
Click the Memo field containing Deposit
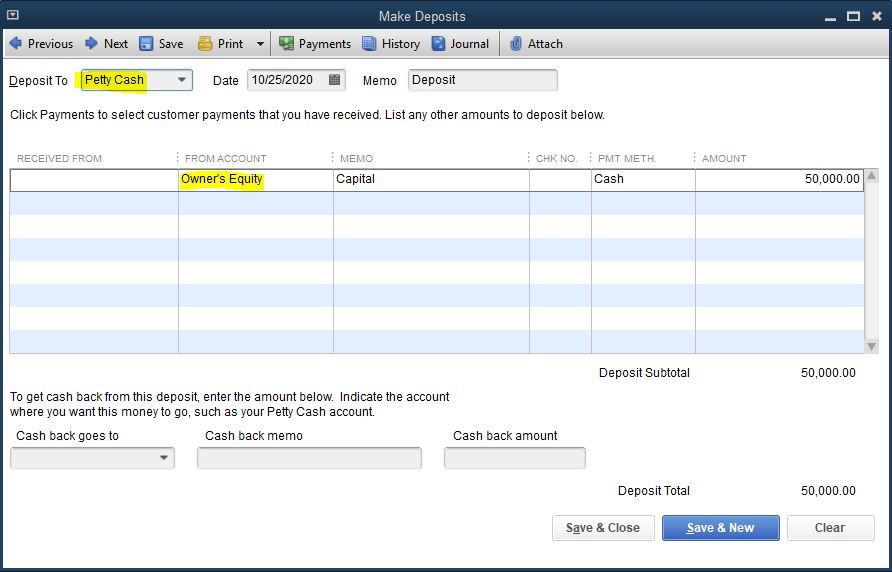(x=482, y=80)
